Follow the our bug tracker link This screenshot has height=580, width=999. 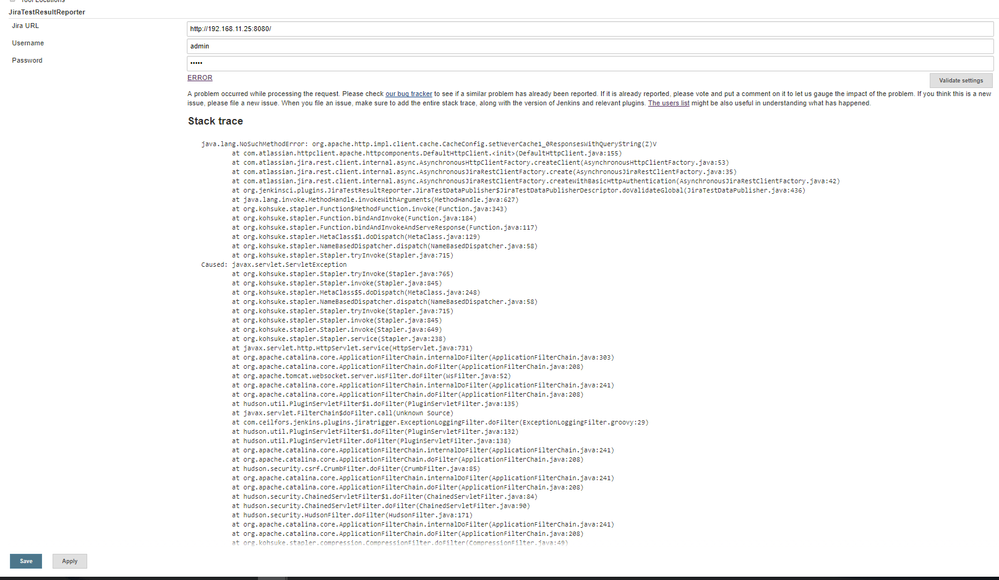click(408, 94)
